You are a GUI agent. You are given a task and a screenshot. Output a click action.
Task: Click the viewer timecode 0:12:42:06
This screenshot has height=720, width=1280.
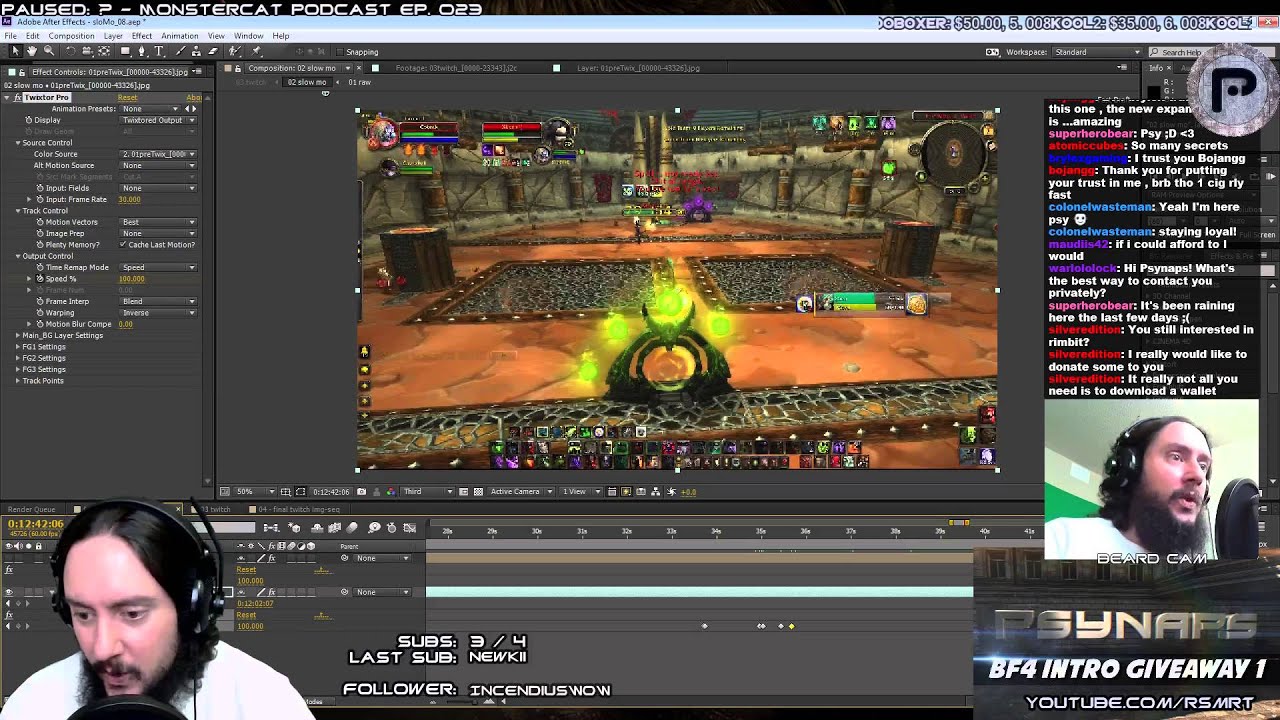332,491
